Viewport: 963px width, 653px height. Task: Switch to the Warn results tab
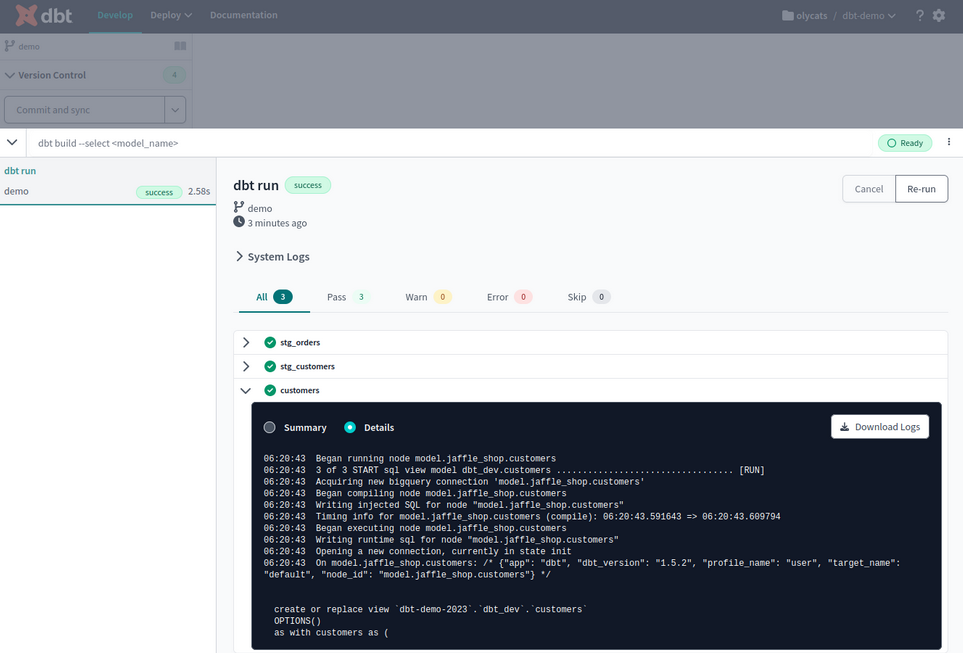coord(428,297)
